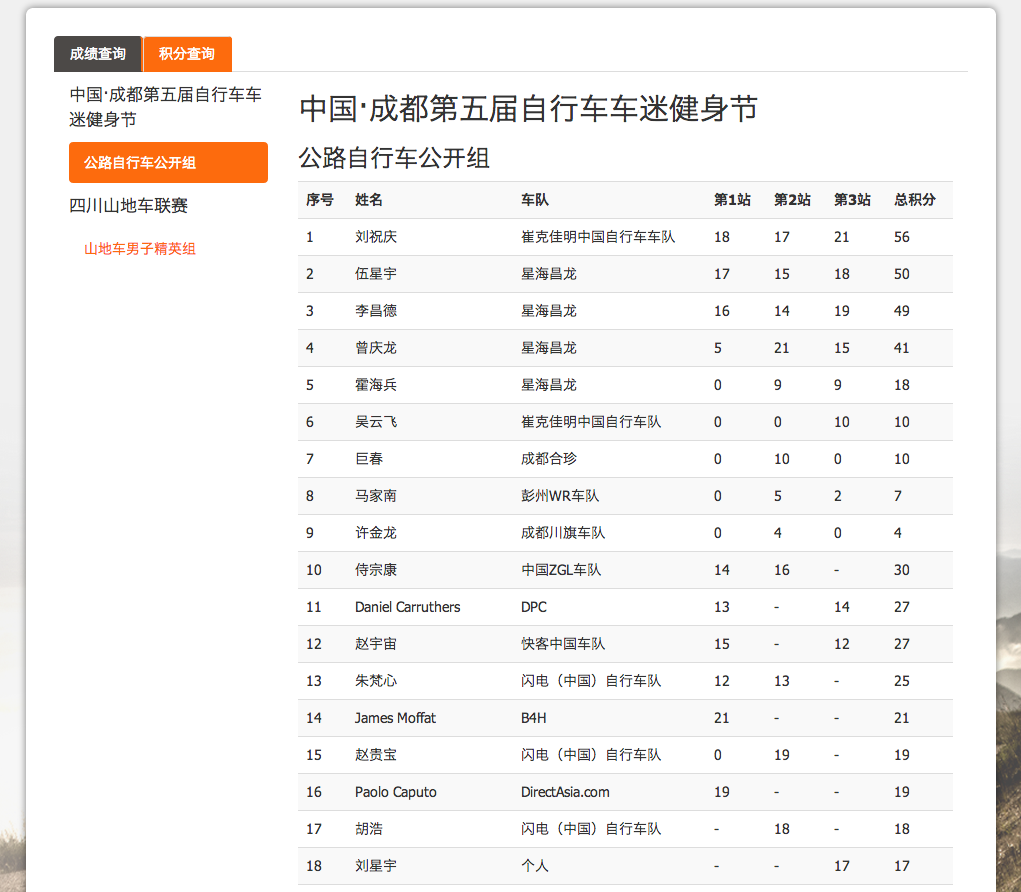Select rider name 刘星宇
Screen dimensions: 1021x892
coord(376,866)
